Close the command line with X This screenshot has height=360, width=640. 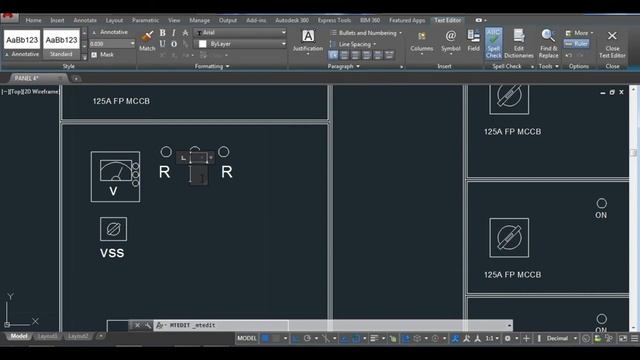(138, 325)
